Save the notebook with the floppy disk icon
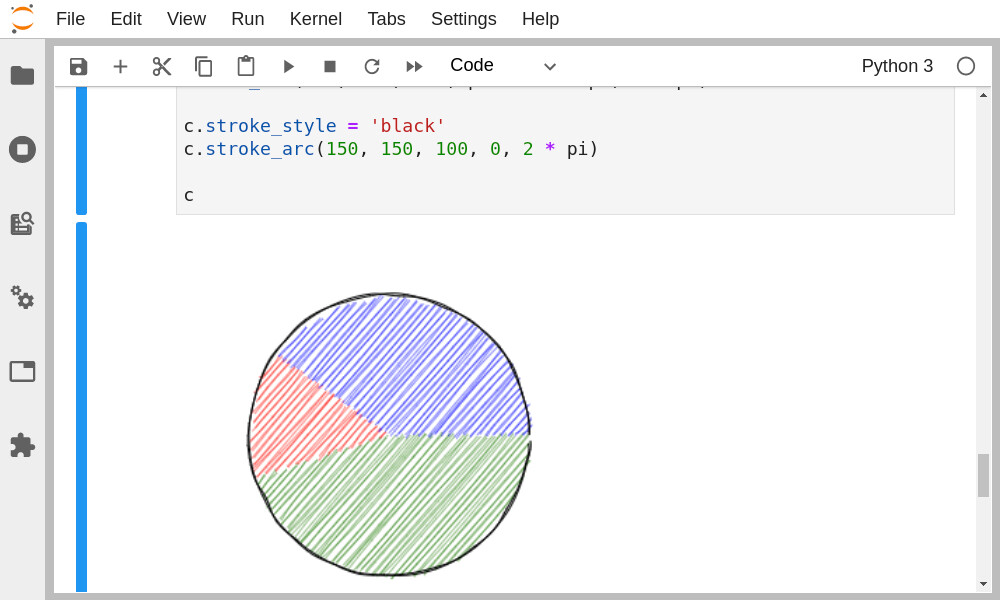 coord(78,66)
